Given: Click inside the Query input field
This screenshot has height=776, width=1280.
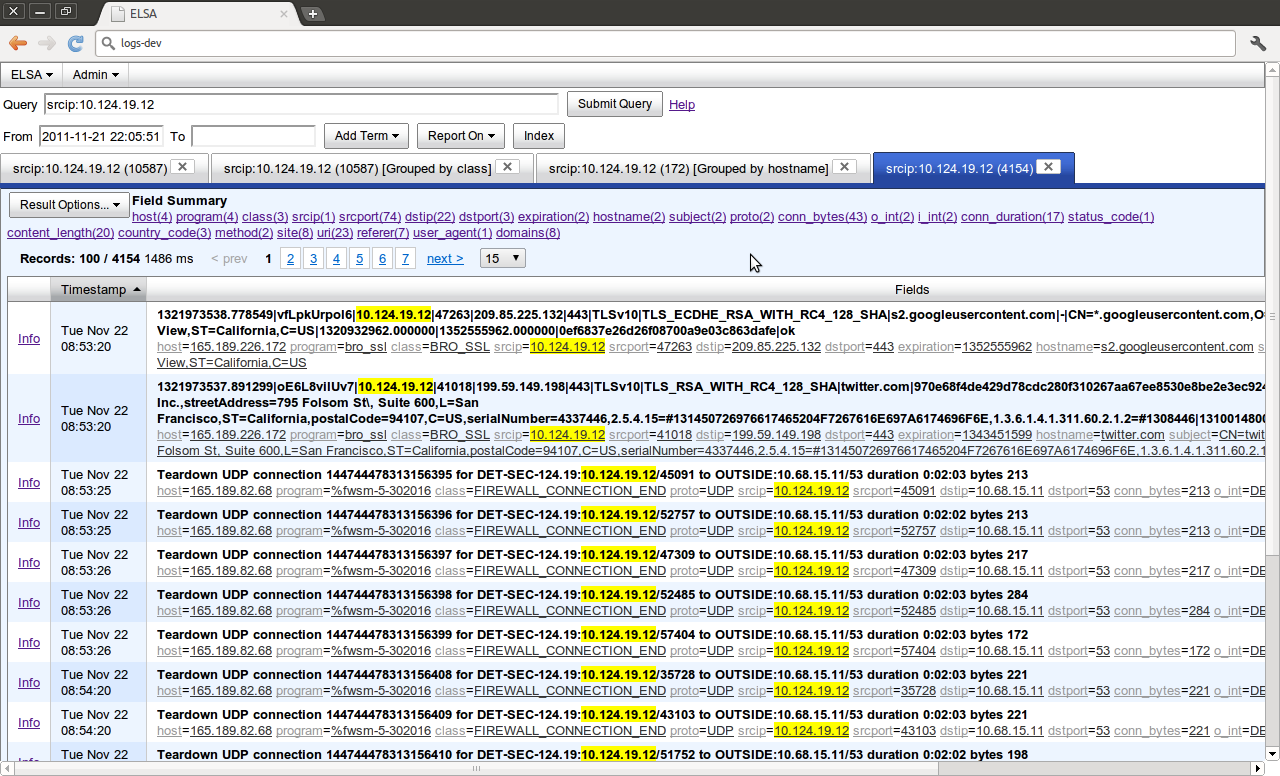Looking at the screenshot, I should (301, 104).
